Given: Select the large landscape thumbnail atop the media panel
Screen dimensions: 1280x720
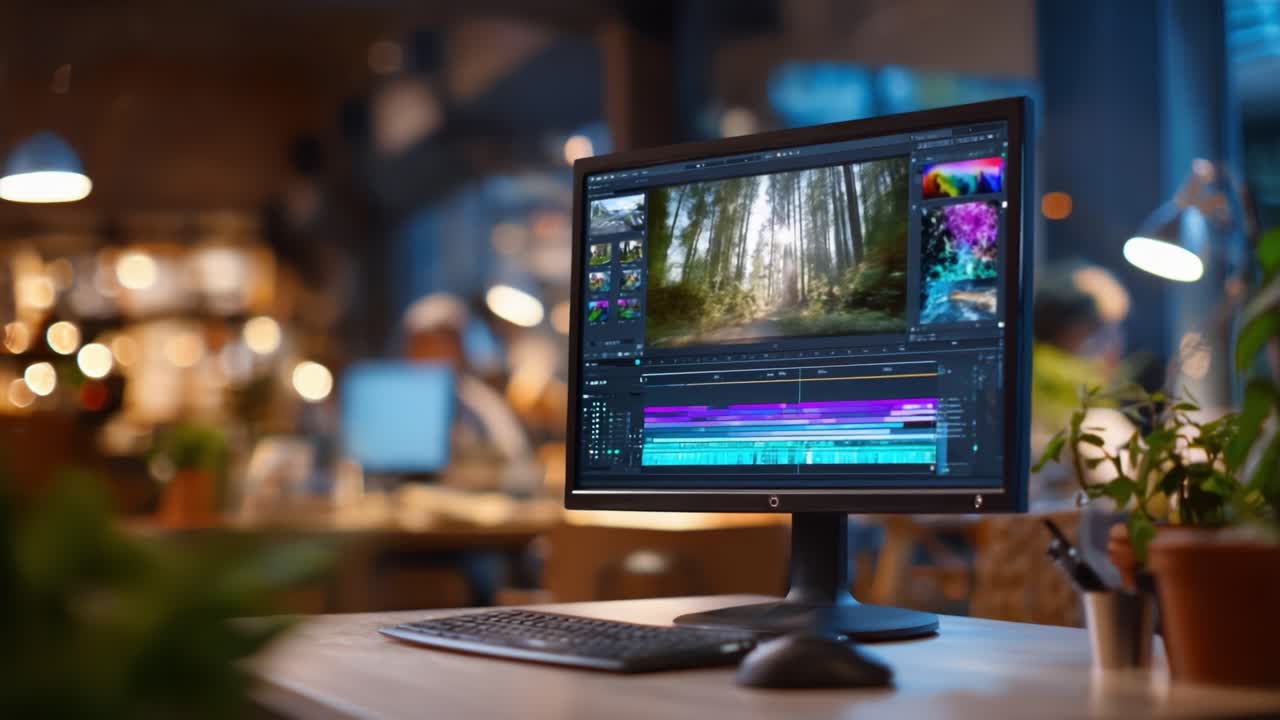Looking at the screenshot, I should point(617,214).
